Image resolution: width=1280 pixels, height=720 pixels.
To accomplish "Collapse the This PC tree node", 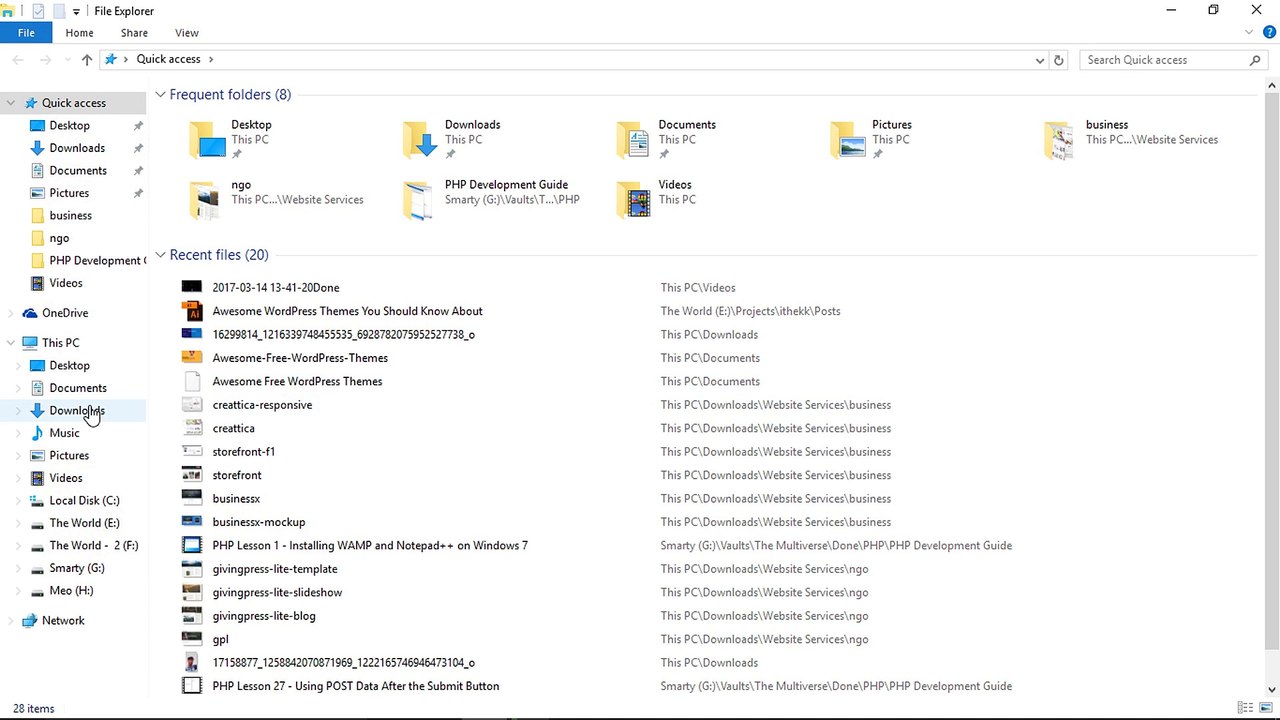I will point(11,343).
